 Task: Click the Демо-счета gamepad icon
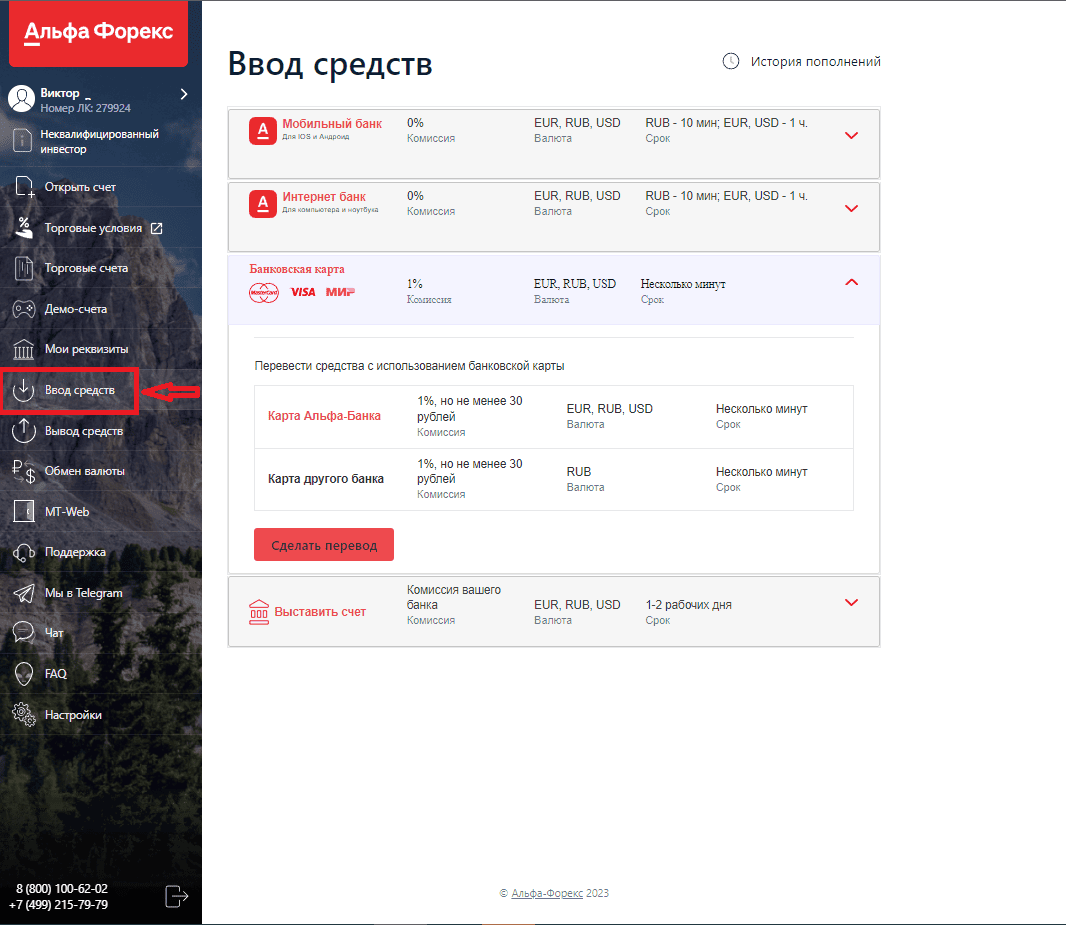(x=24, y=309)
